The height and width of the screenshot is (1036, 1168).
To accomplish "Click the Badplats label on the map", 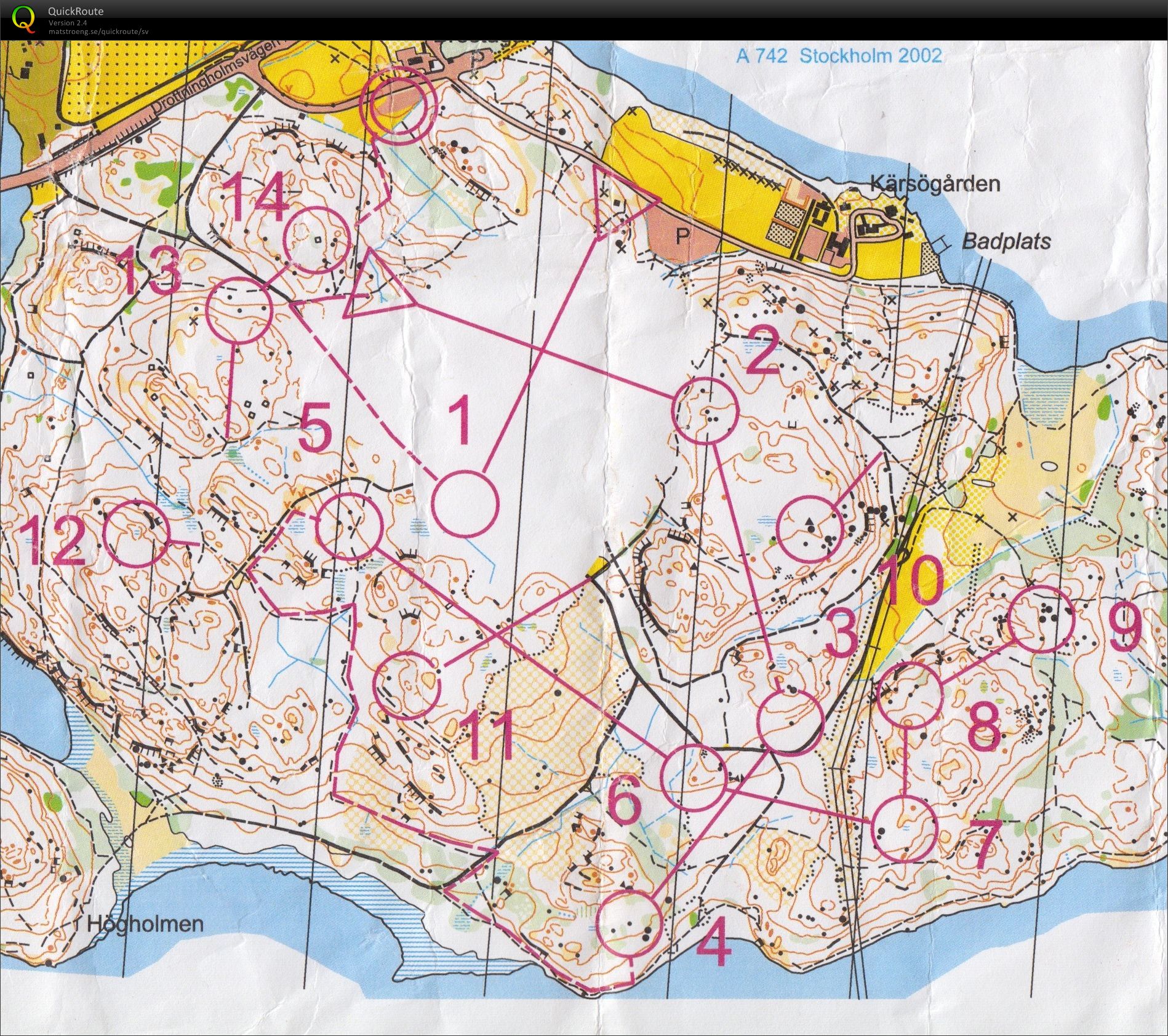I will [1006, 242].
